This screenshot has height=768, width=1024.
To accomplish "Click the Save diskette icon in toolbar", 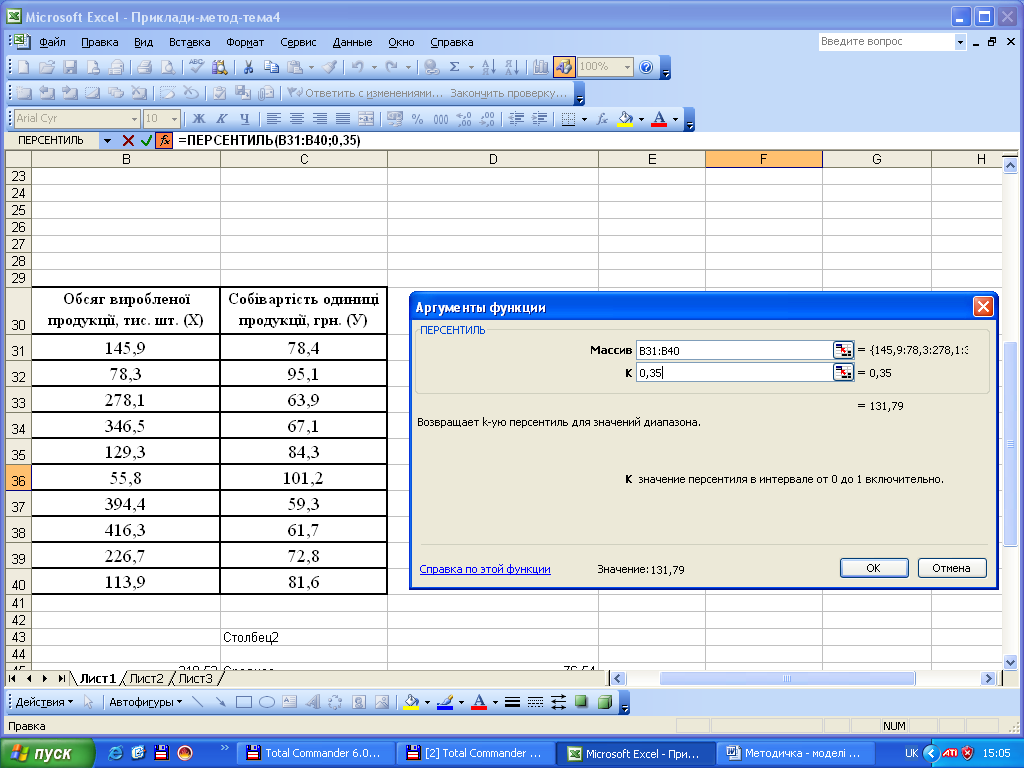I will [x=70, y=67].
